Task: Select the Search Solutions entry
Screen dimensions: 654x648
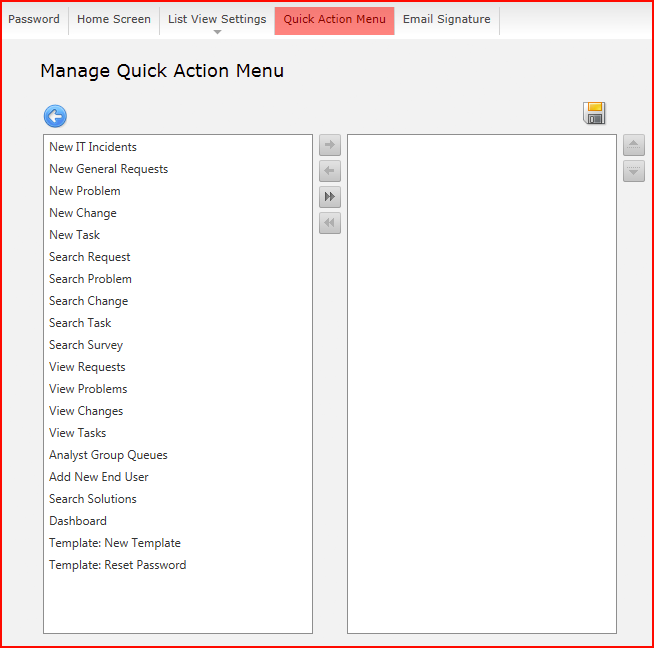Action: 178,499
